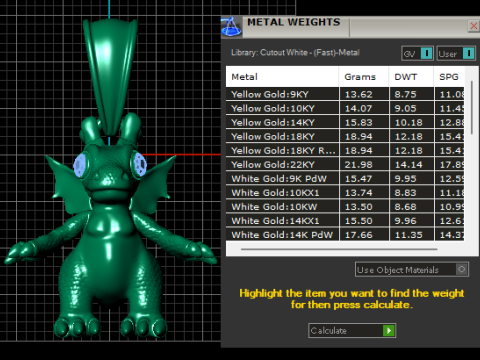Select the Yellow Gold:10KY row

345,108
